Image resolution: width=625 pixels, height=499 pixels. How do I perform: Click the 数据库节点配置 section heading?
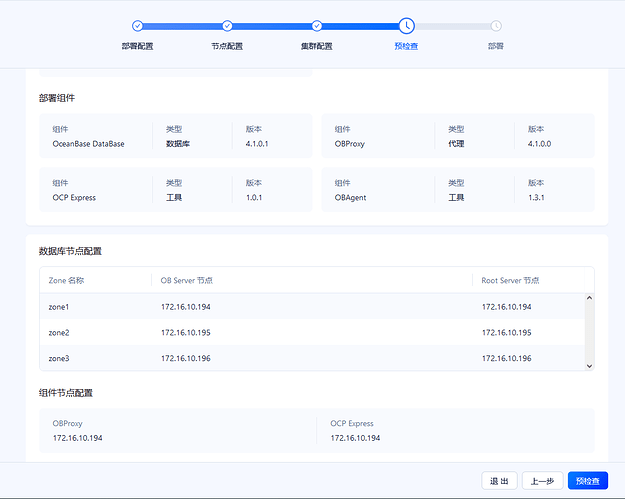[70, 251]
